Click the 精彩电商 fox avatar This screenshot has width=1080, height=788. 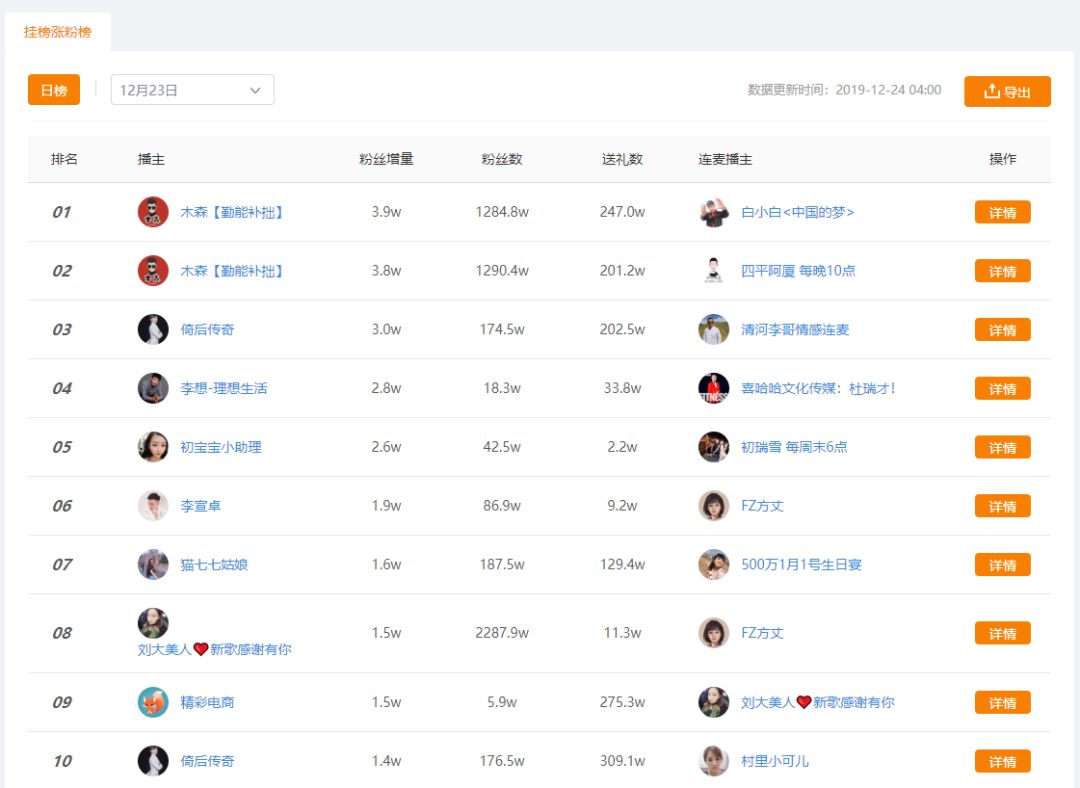pos(153,702)
